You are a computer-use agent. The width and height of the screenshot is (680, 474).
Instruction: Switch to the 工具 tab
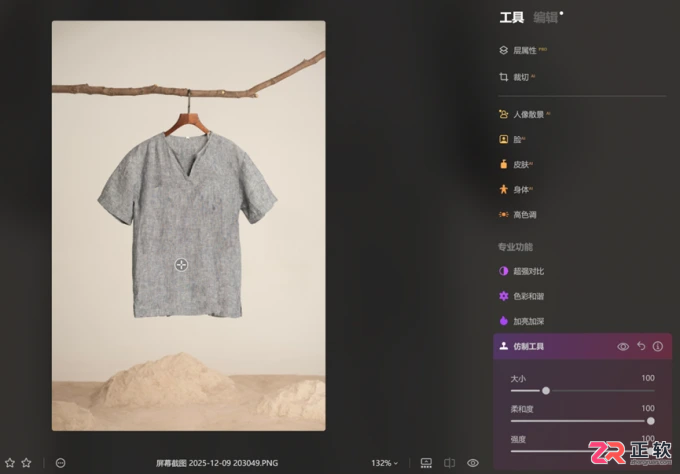pos(511,18)
